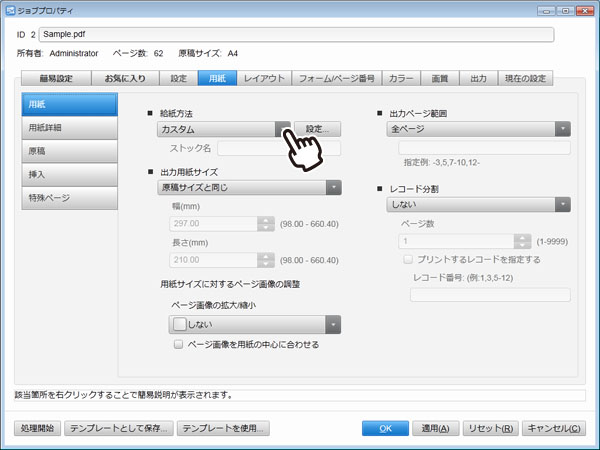
Task: Select 特殊ページ in the left sidebar
Action: pos(68,197)
